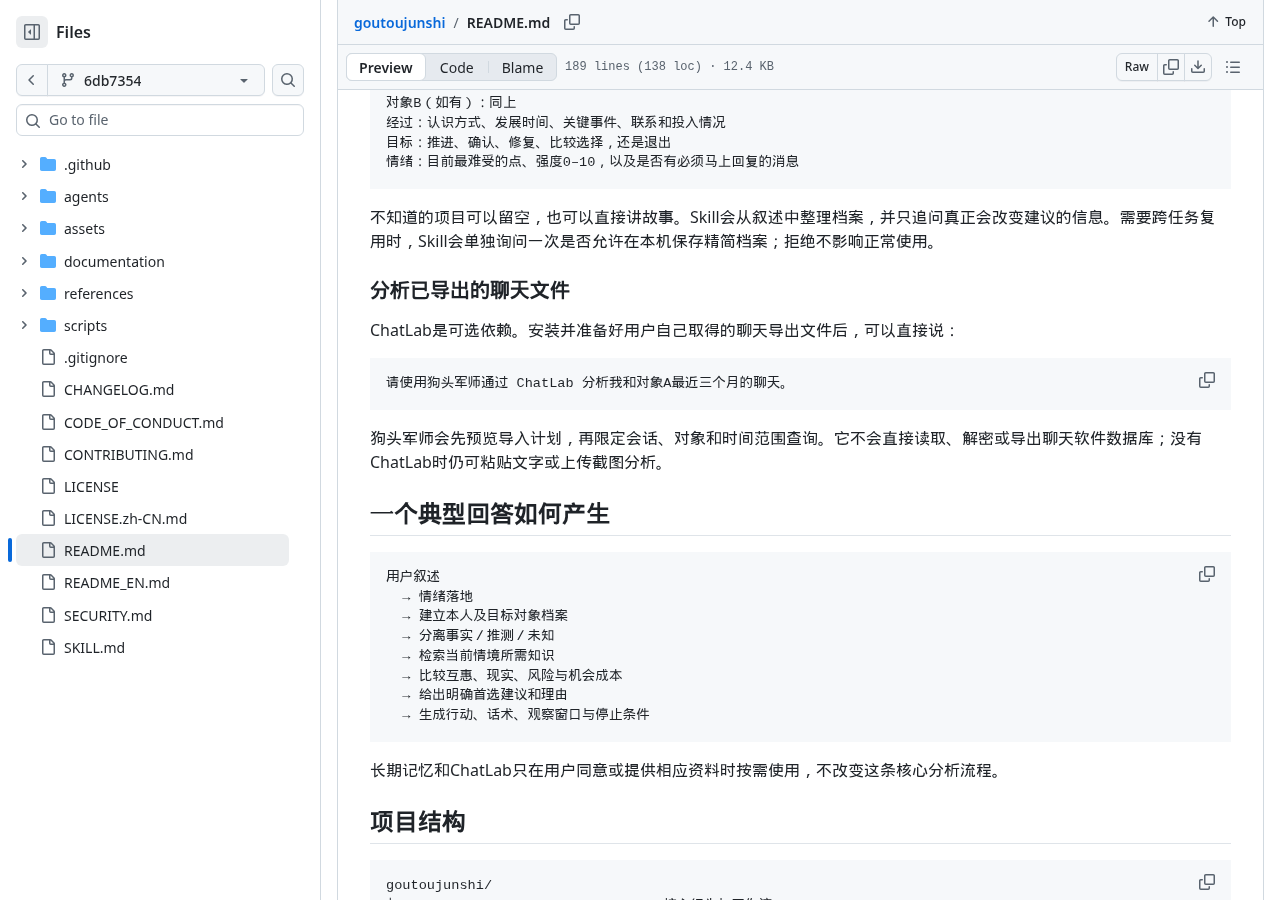Screen dimensions: 1280x900
Task: Open the document outline list icon
Action: coord(1233,67)
